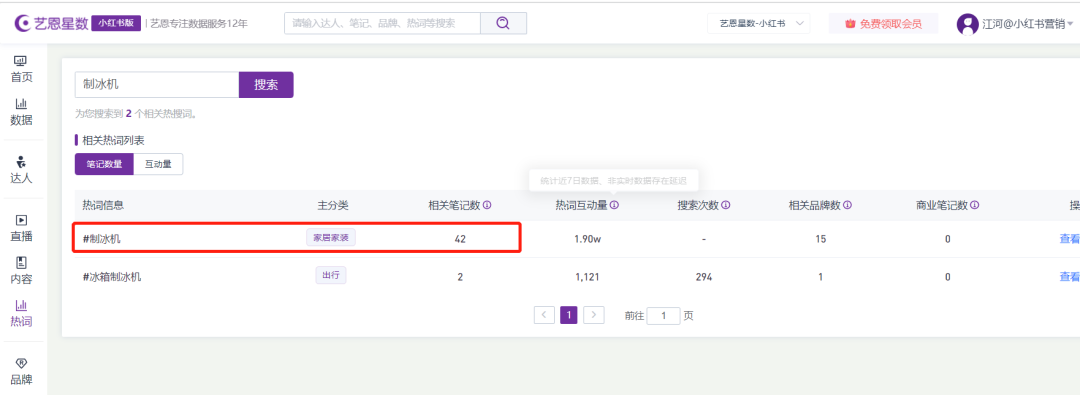1080x395 pixels.
Task: Open the 艺恩星数-小红书 dropdown
Action: tap(758, 23)
